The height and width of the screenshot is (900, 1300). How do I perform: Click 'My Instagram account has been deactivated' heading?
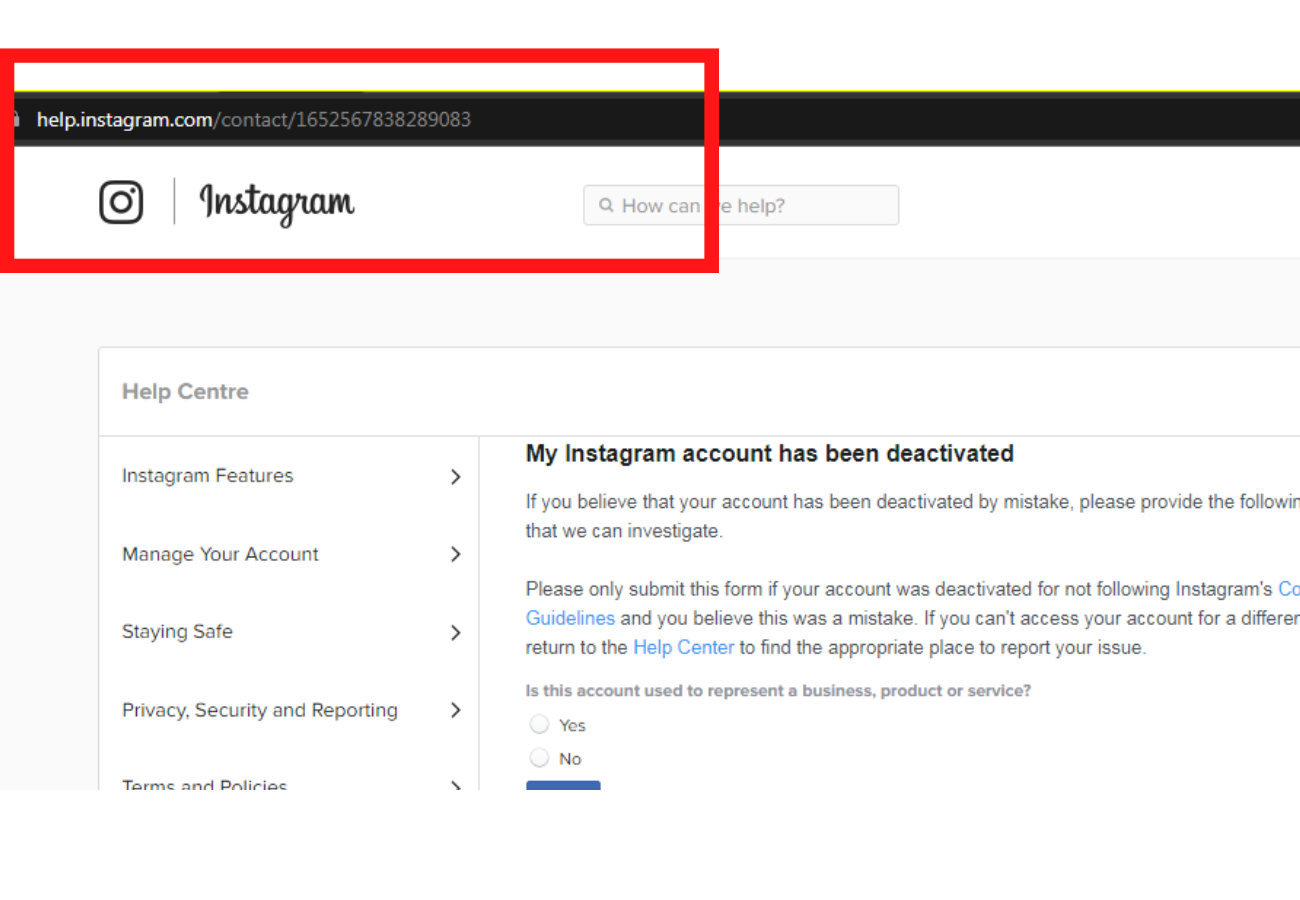click(x=770, y=454)
